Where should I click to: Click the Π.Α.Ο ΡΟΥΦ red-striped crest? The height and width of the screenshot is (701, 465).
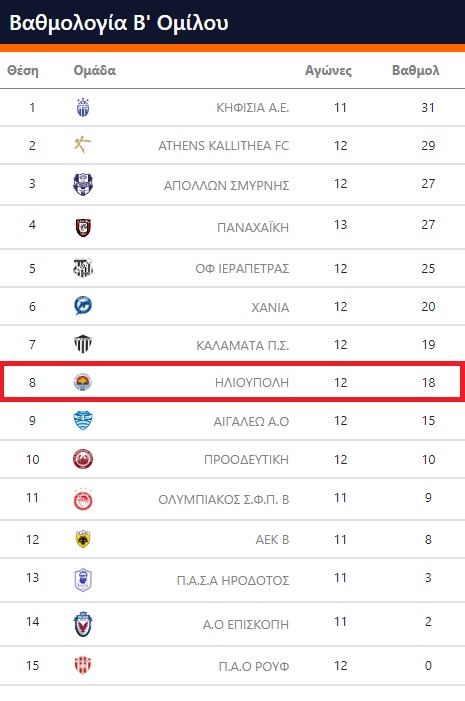[83, 665]
